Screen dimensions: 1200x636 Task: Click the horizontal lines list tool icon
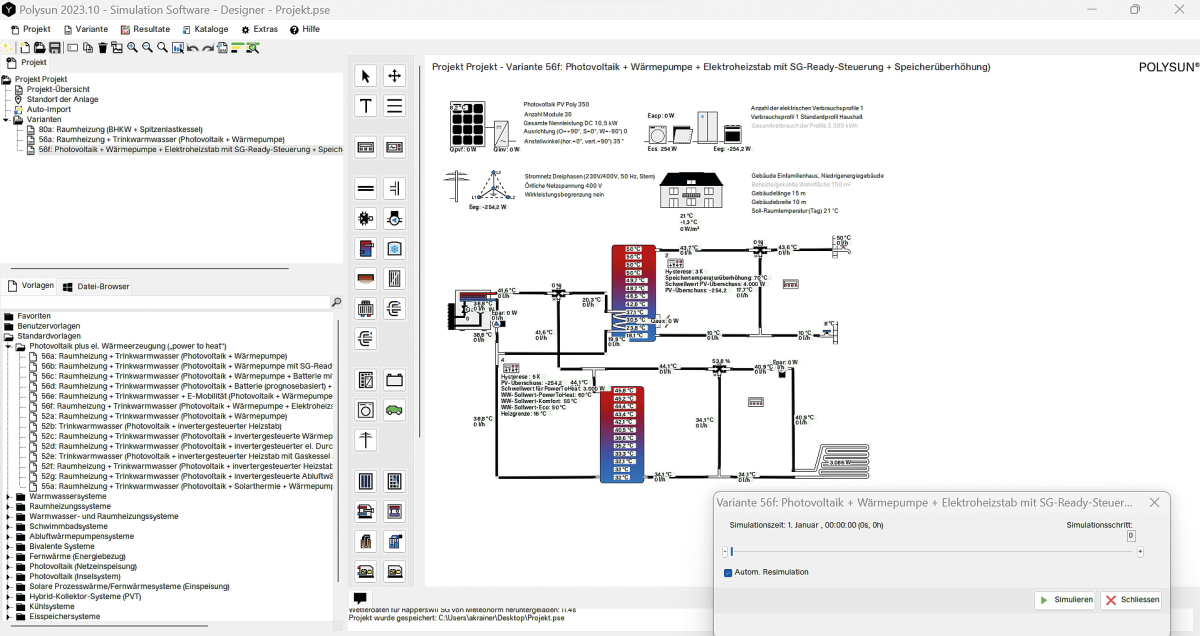pos(395,106)
